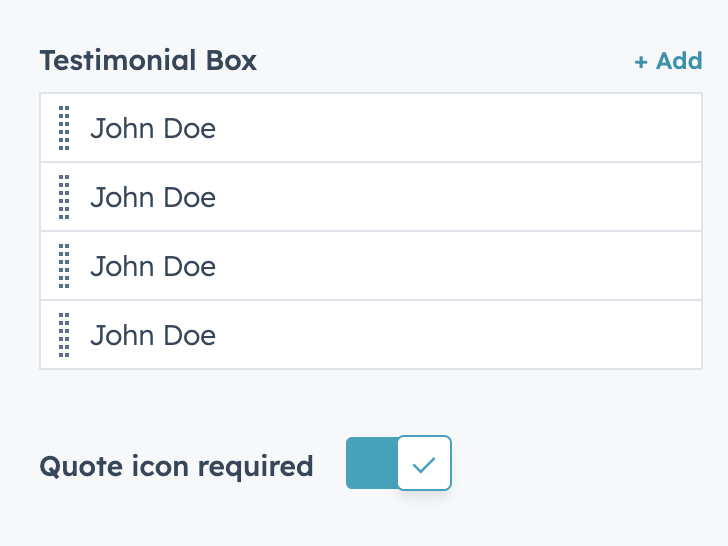Screen dimensions: 728x546
Task: Click the Testimonial Box heading
Action: pos(148,60)
